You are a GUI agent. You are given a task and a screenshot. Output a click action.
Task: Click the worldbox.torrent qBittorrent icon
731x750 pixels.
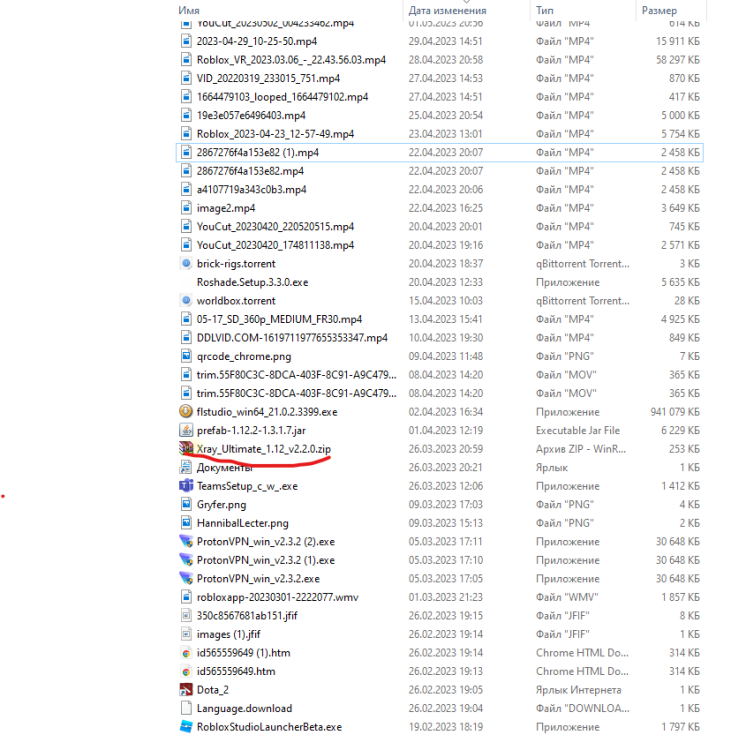coord(186,300)
